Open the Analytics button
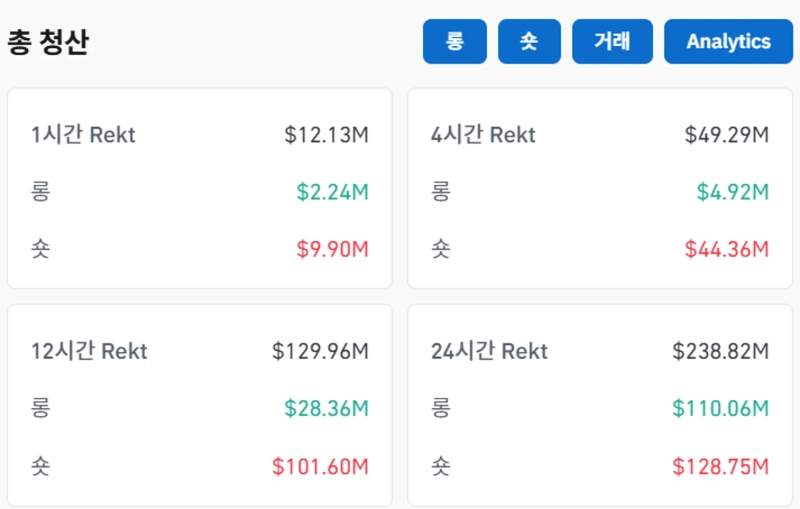800x509 pixels. click(x=728, y=42)
